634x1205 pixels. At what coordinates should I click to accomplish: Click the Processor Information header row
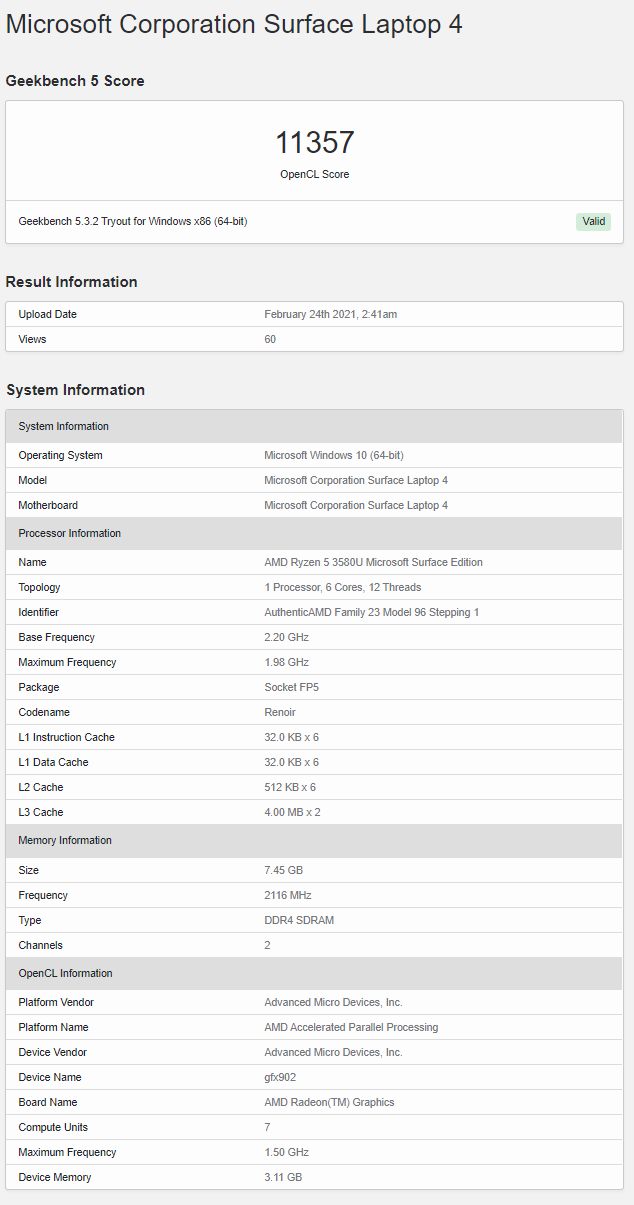pyautogui.click(x=314, y=533)
